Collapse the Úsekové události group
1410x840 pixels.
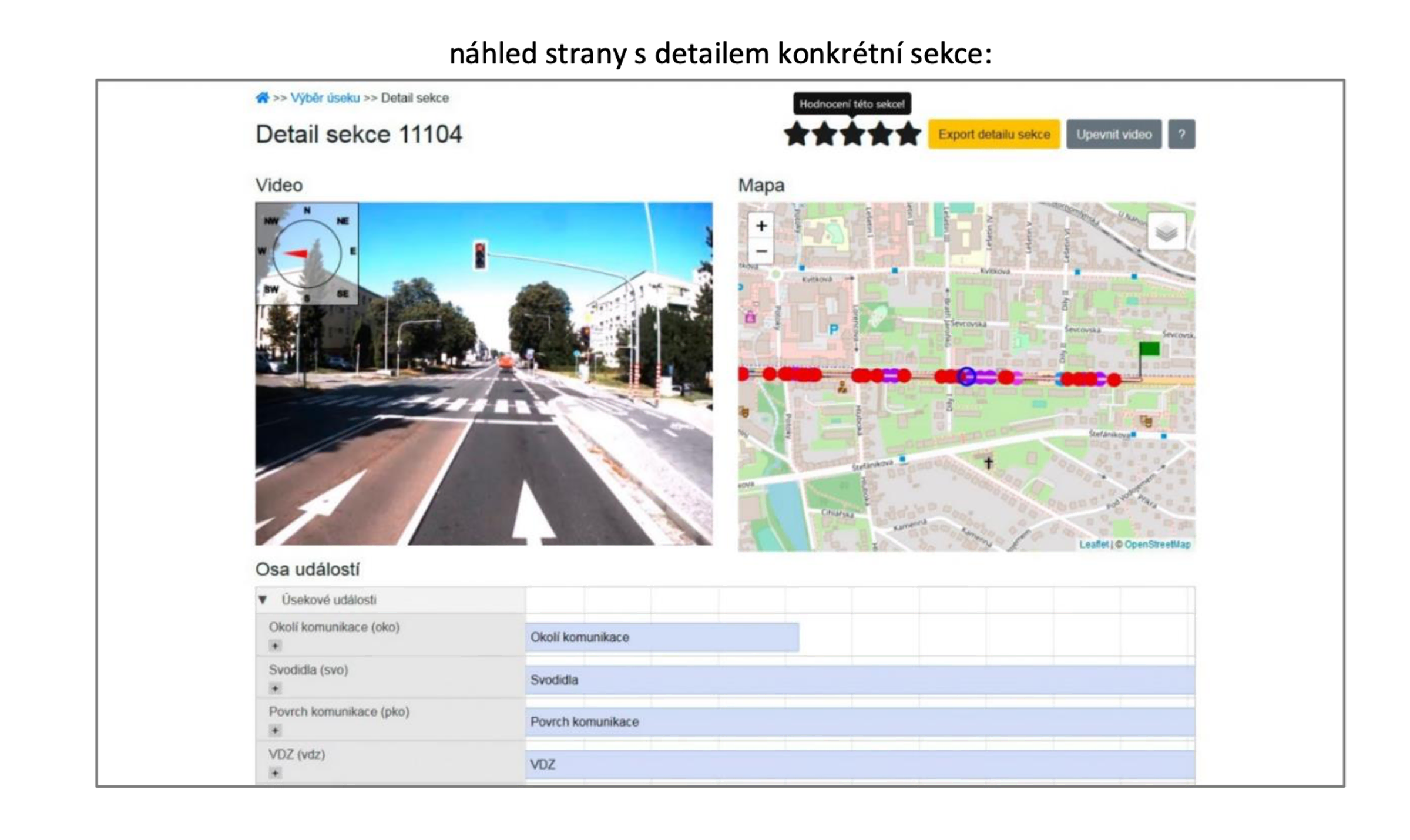point(263,600)
